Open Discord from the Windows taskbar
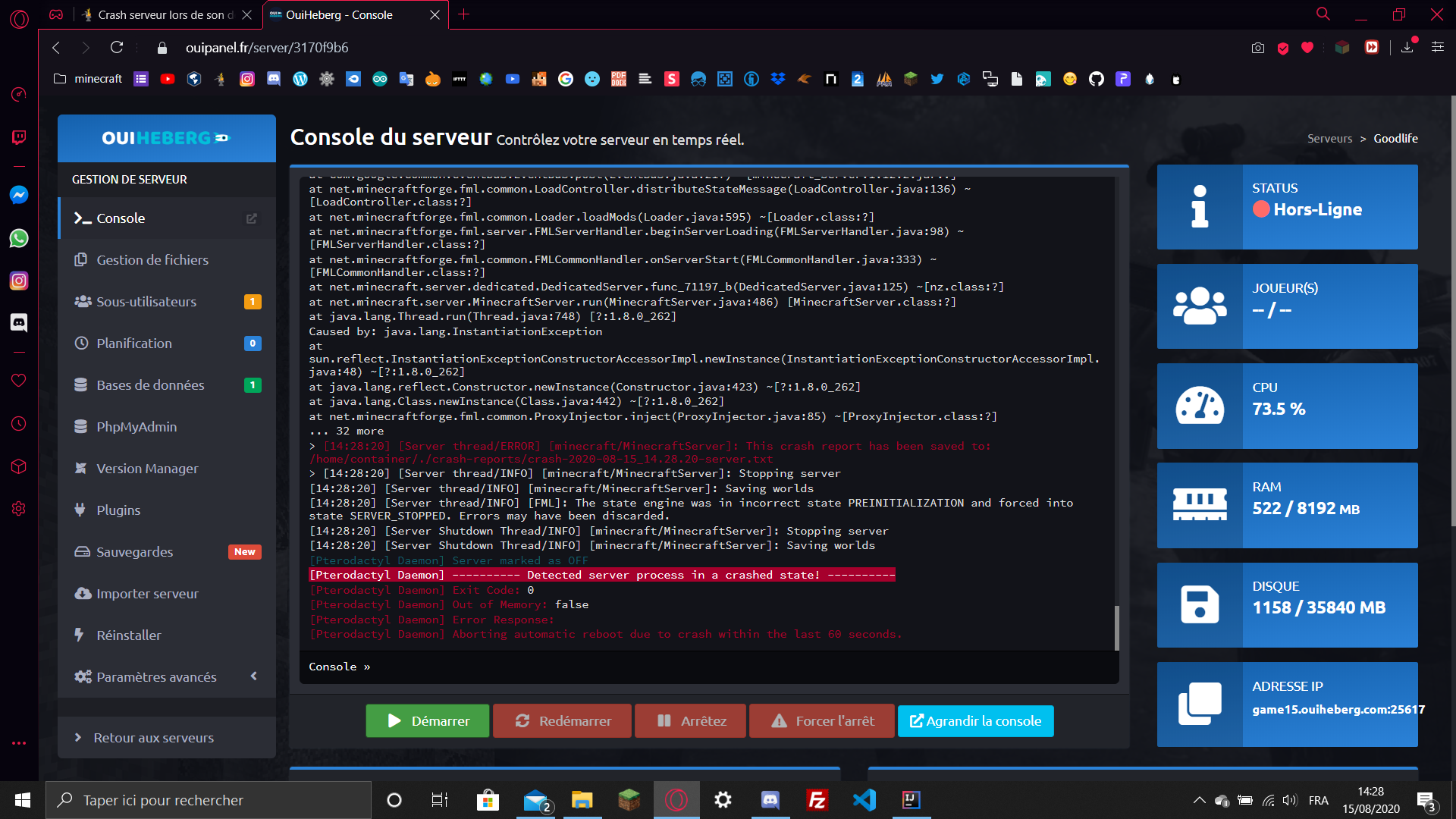1456x819 pixels. coord(770,800)
